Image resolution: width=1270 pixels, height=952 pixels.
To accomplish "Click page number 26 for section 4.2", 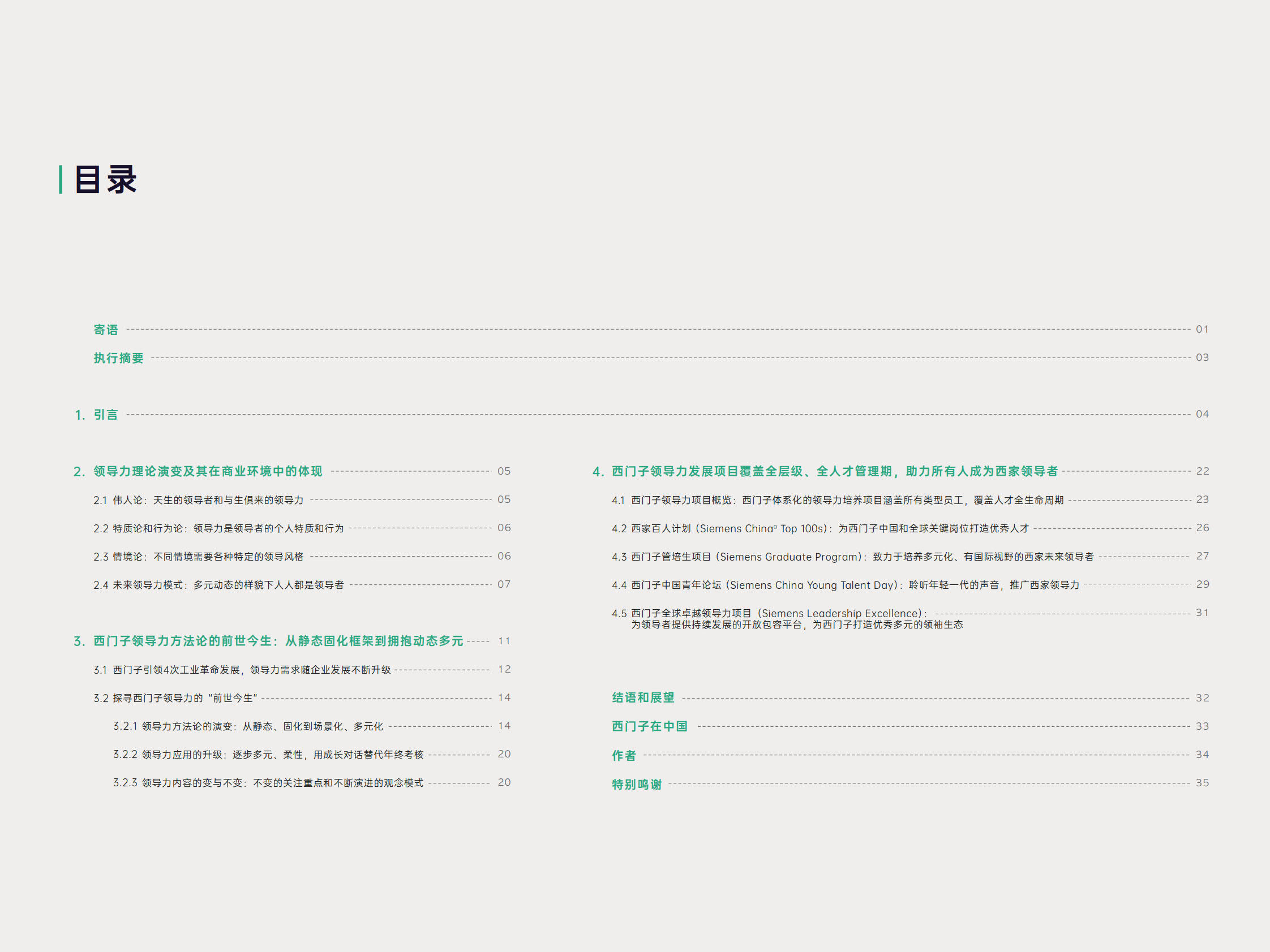I will tap(1202, 527).
